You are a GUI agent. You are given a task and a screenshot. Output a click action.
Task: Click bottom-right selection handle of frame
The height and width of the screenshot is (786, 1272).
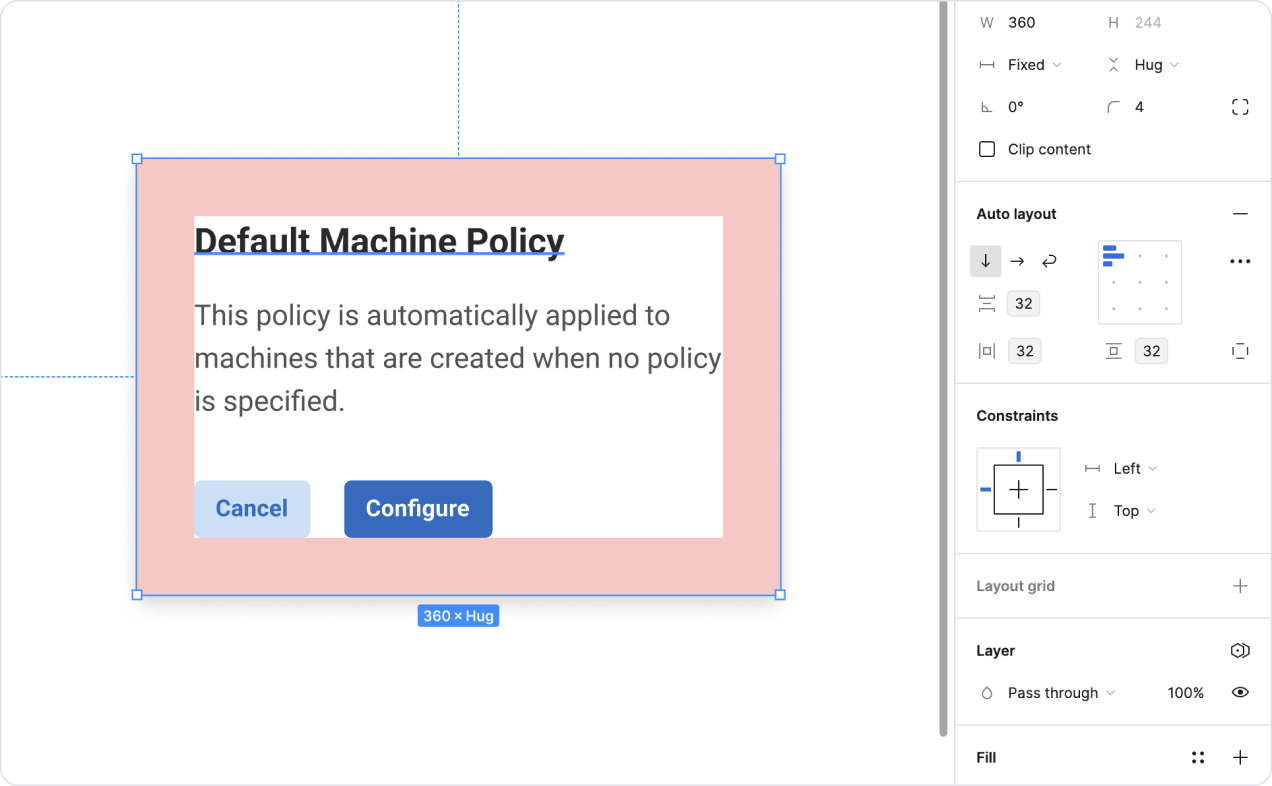(x=780, y=594)
